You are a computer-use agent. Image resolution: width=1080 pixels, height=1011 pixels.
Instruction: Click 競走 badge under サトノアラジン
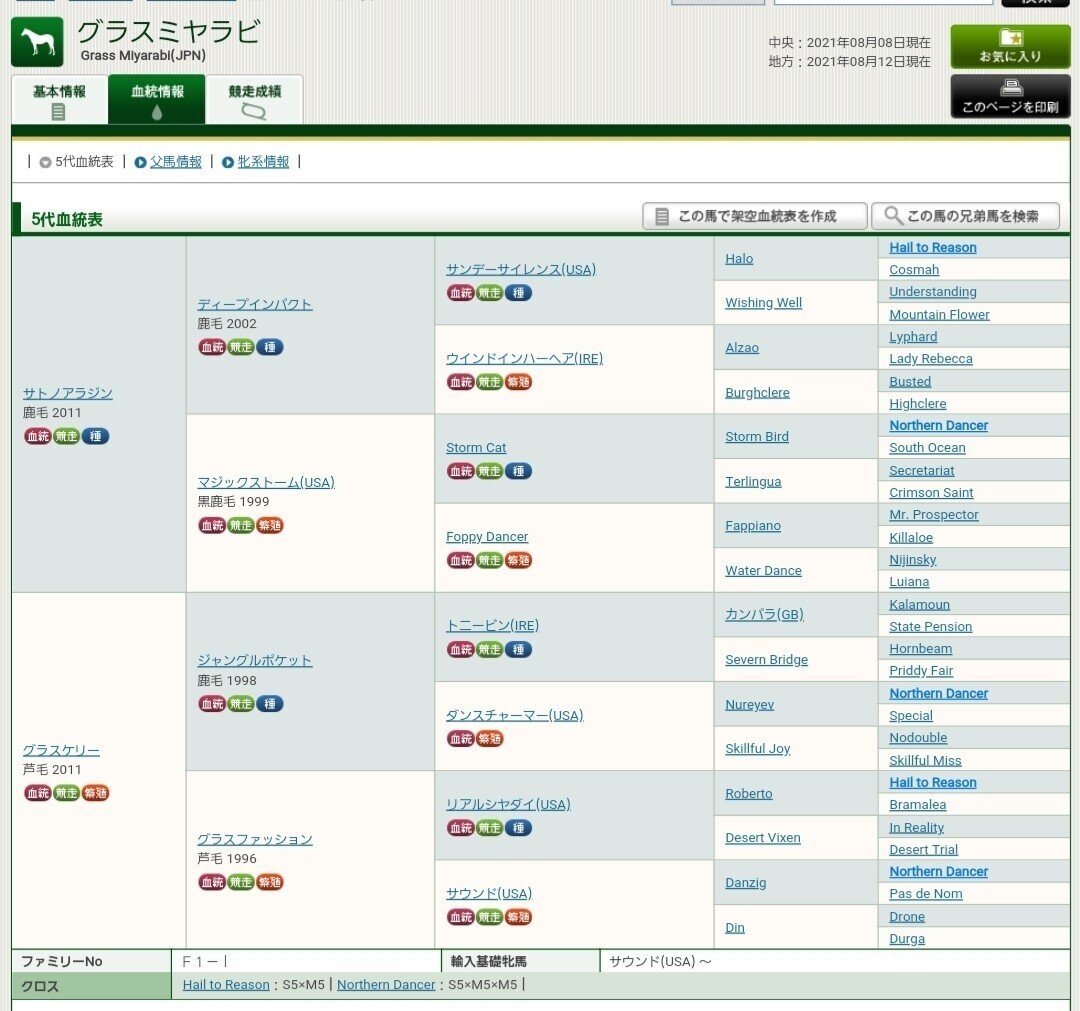[x=67, y=436]
